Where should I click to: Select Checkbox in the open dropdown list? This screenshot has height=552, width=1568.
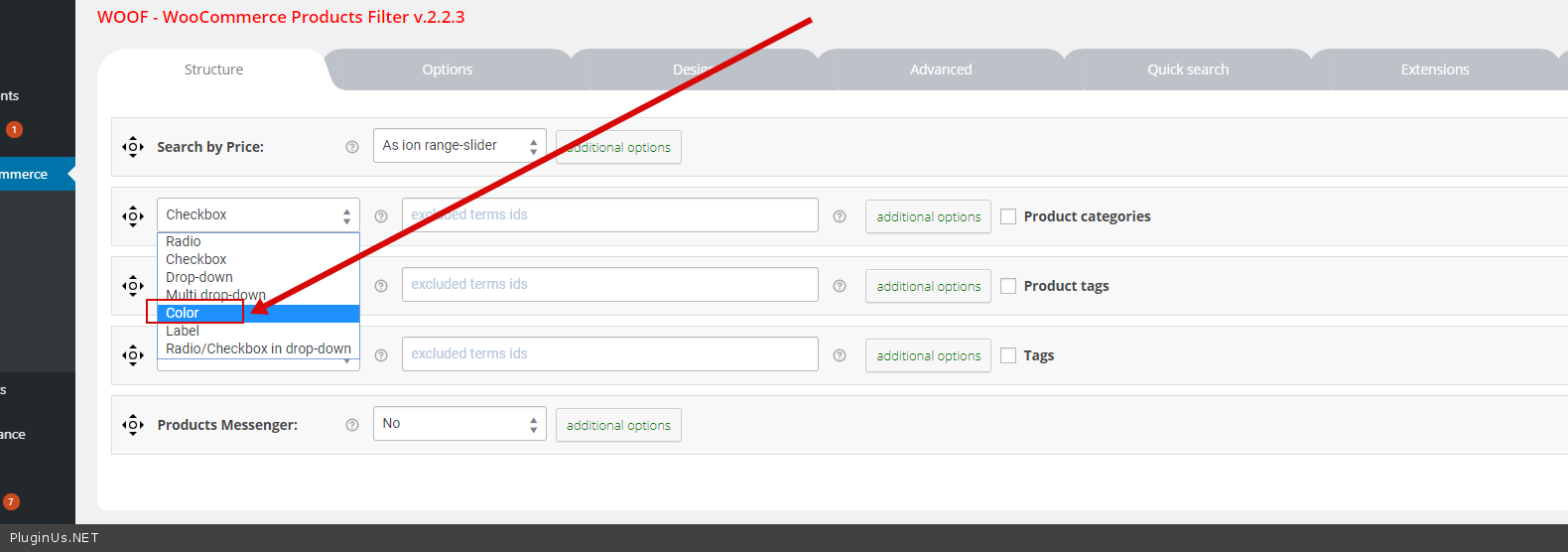coord(258,260)
